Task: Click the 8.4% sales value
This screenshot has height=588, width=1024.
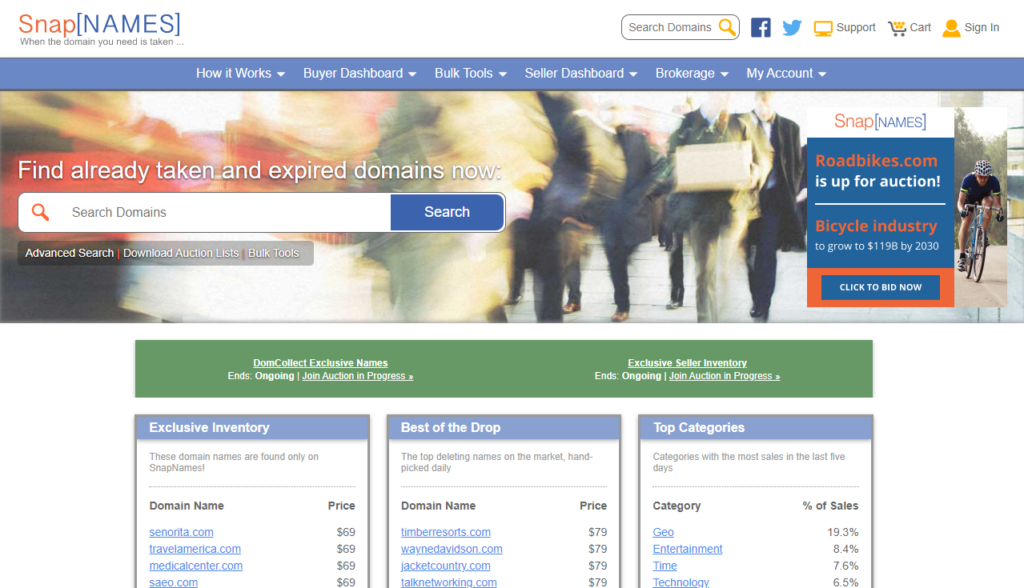Action: pyautogui.click(x=846, y=549)
